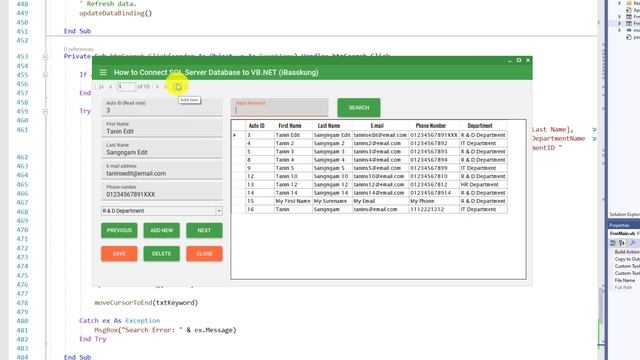The width and height of the screenshot is (640, 360).
Task: Select the My First Name cell
Action: 293,201
